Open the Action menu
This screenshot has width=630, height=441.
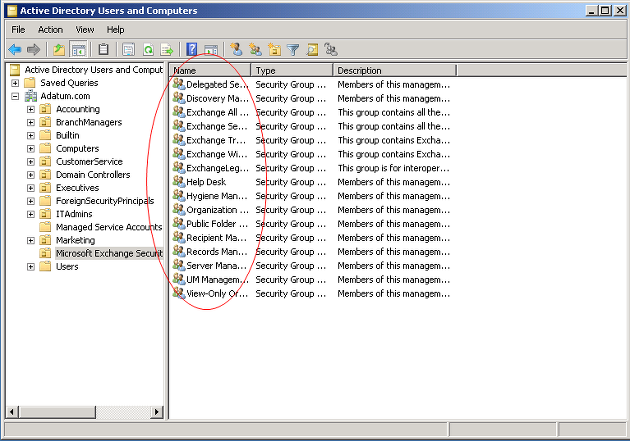50,30
